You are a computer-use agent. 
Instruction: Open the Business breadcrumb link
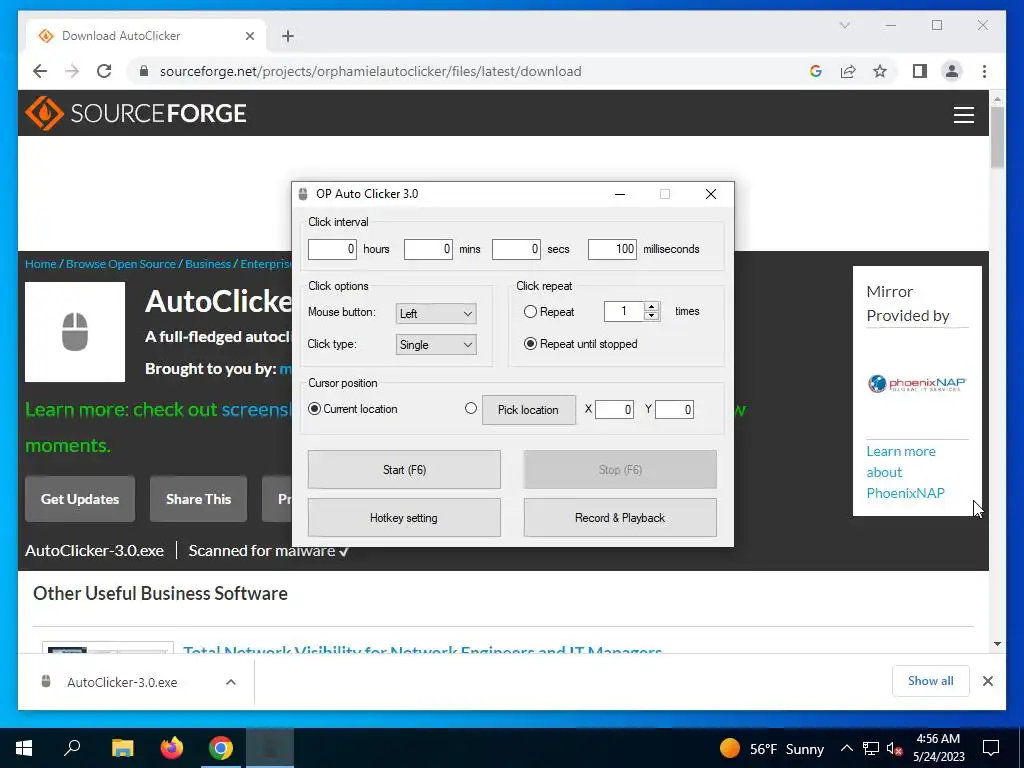[x=208, y=264]
